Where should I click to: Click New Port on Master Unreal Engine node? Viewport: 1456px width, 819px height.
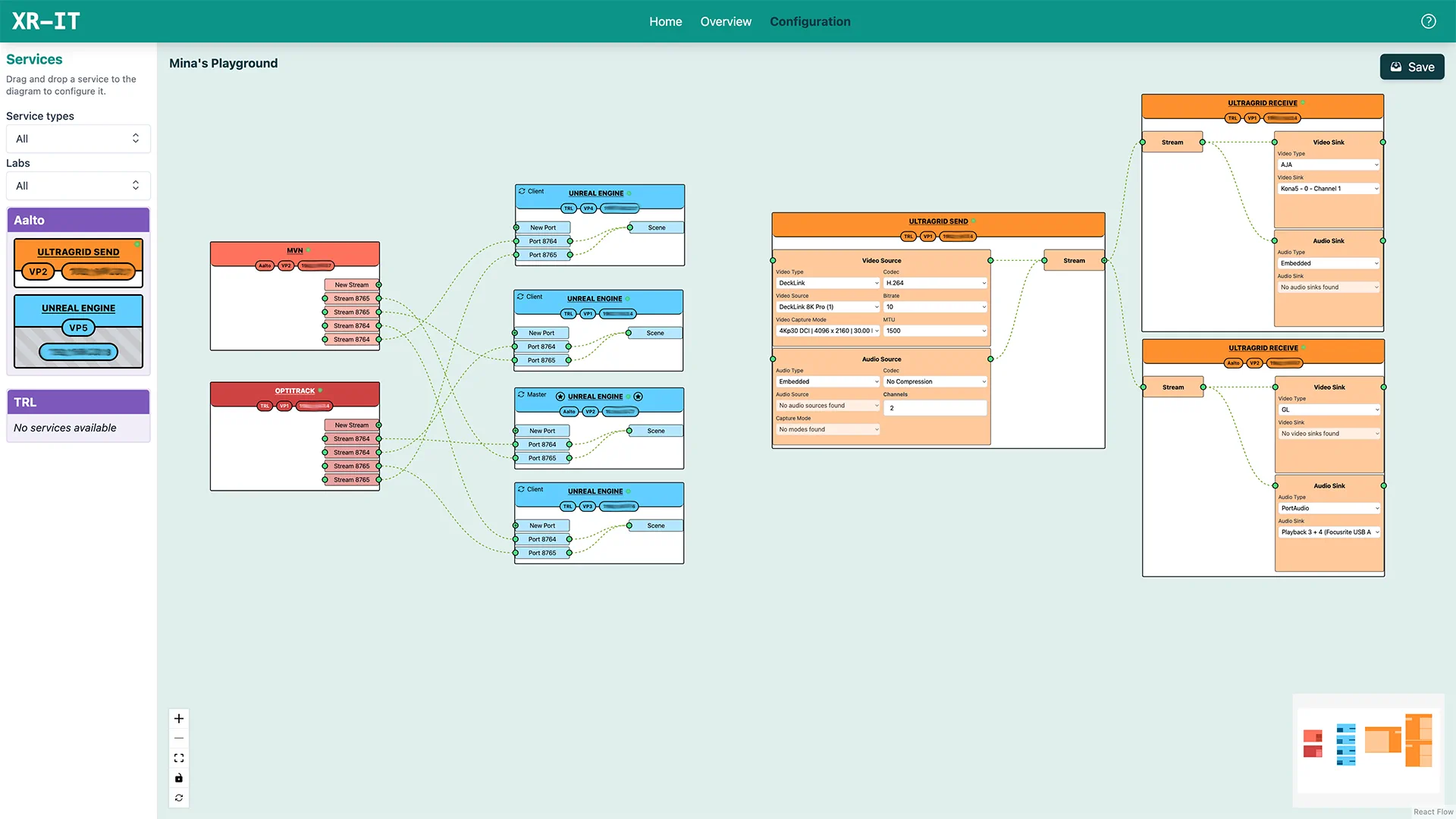tap(542, 431)
